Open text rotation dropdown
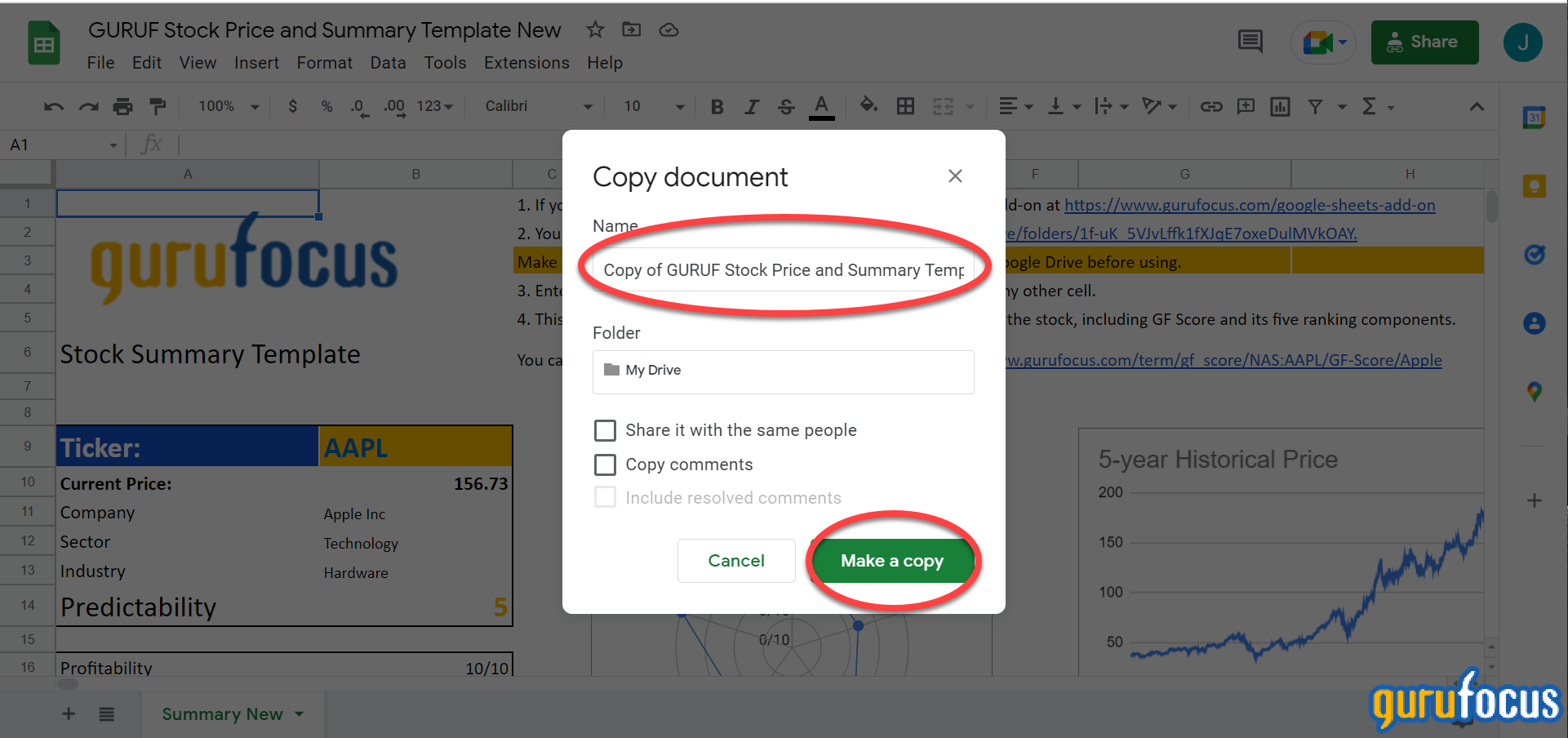This screenshot has width=1568, height=738. (1160, 106)
